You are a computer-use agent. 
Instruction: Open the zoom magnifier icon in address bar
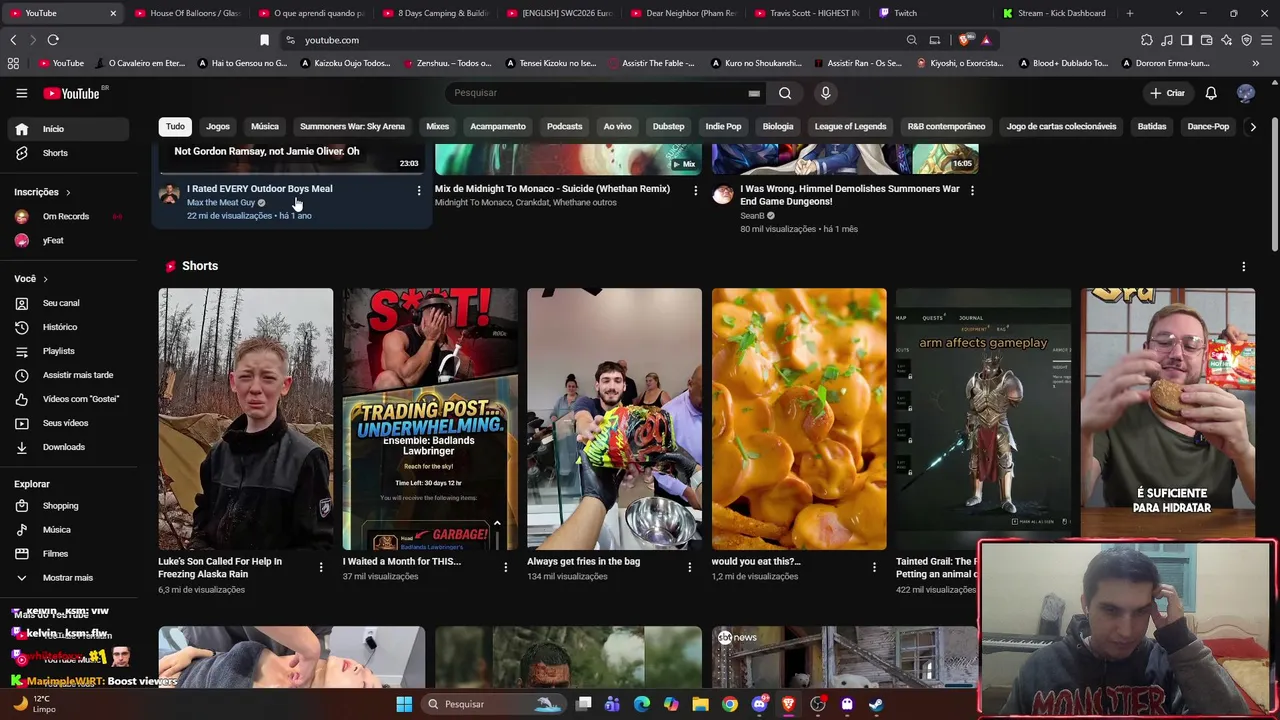tap(912, 40)
